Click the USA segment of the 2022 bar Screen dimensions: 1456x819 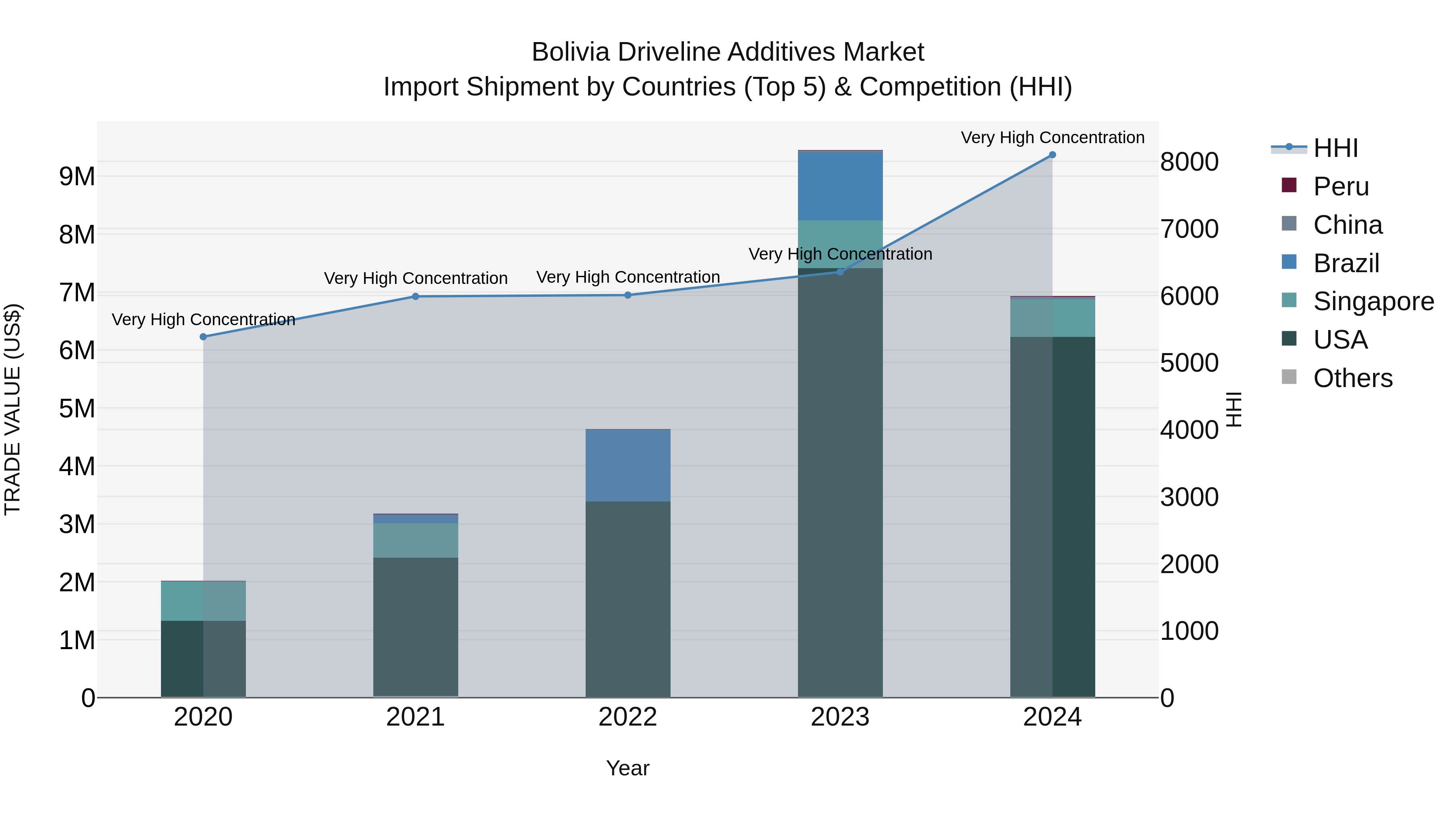coord(628,599)
